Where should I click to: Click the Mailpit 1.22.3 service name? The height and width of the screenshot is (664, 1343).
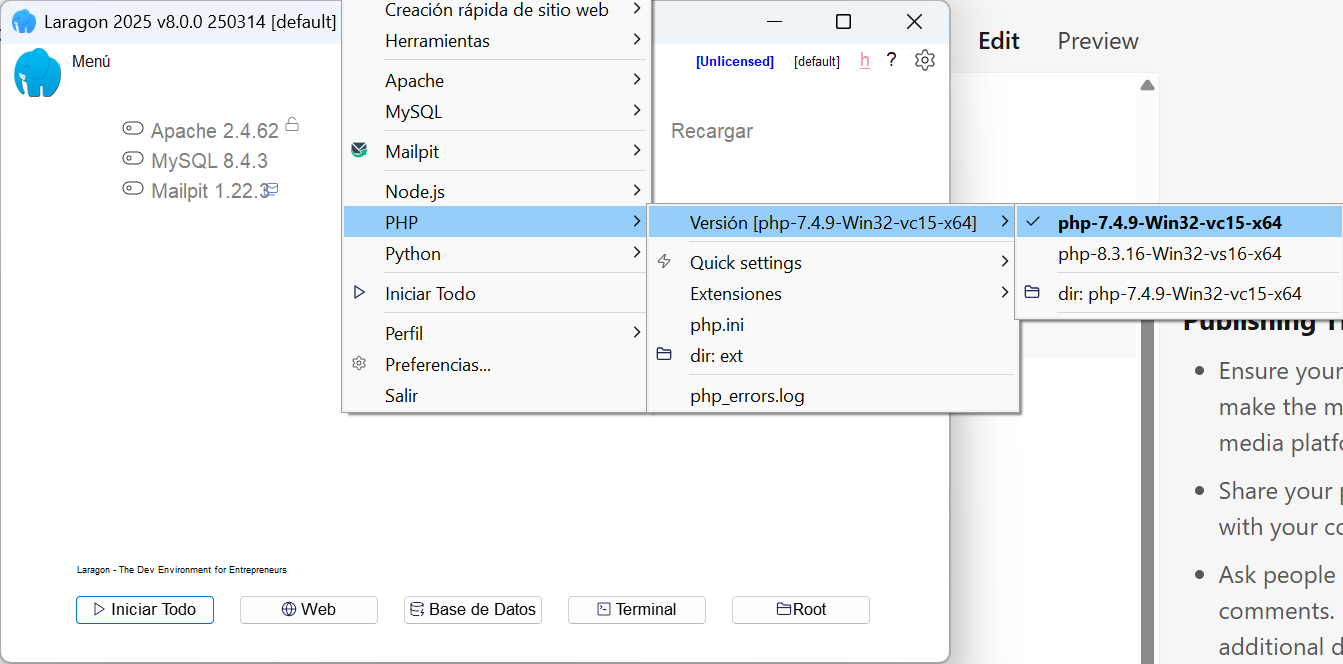(x=210, y=191)
